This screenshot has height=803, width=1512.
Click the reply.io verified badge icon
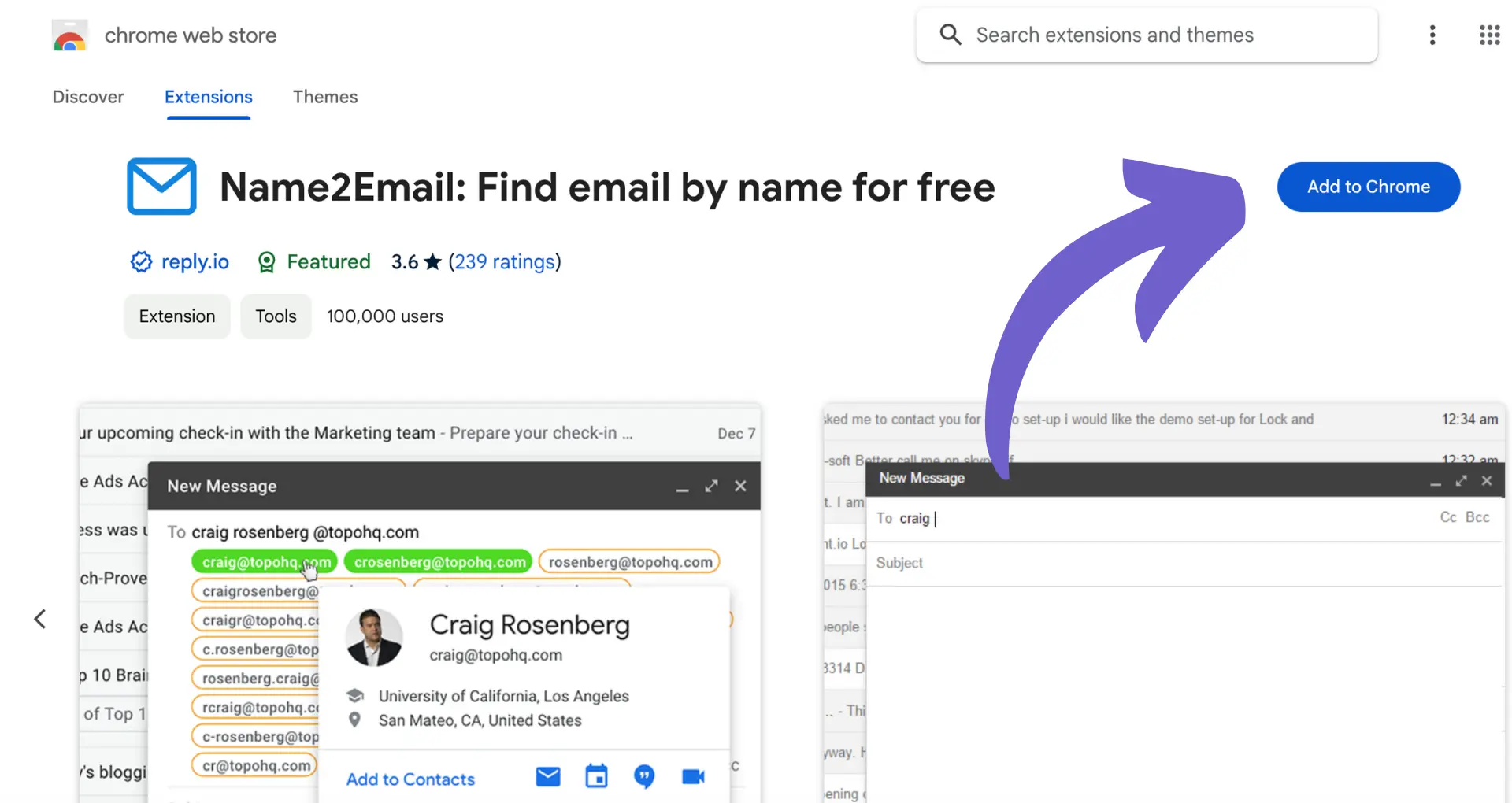click(x=141, y=261)
